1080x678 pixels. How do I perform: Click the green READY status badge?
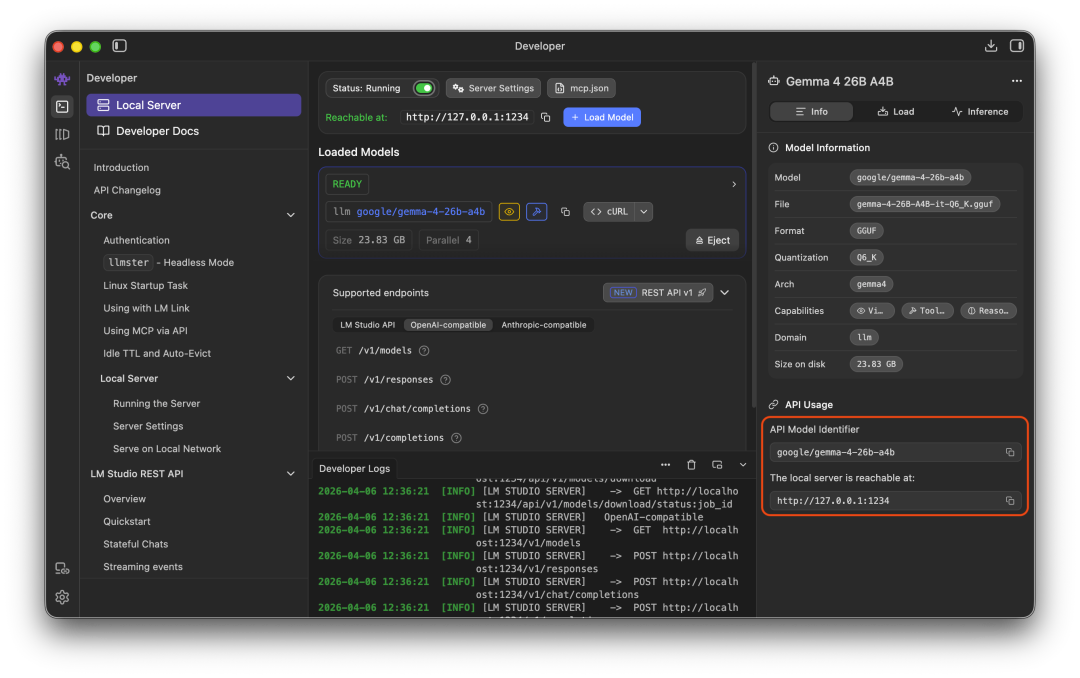coord(346,184)
